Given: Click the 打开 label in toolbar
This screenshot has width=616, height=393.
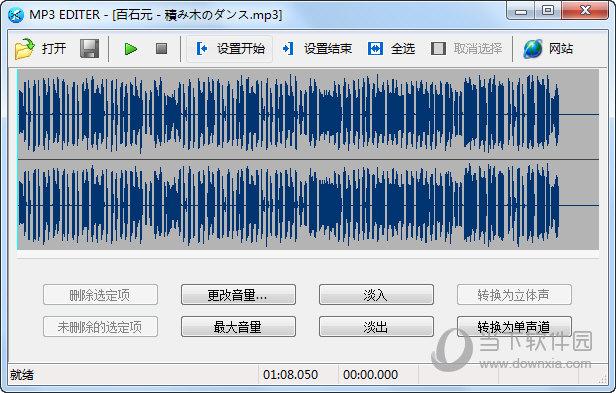Looking at the screenshot, I should (x=54, y=49).
